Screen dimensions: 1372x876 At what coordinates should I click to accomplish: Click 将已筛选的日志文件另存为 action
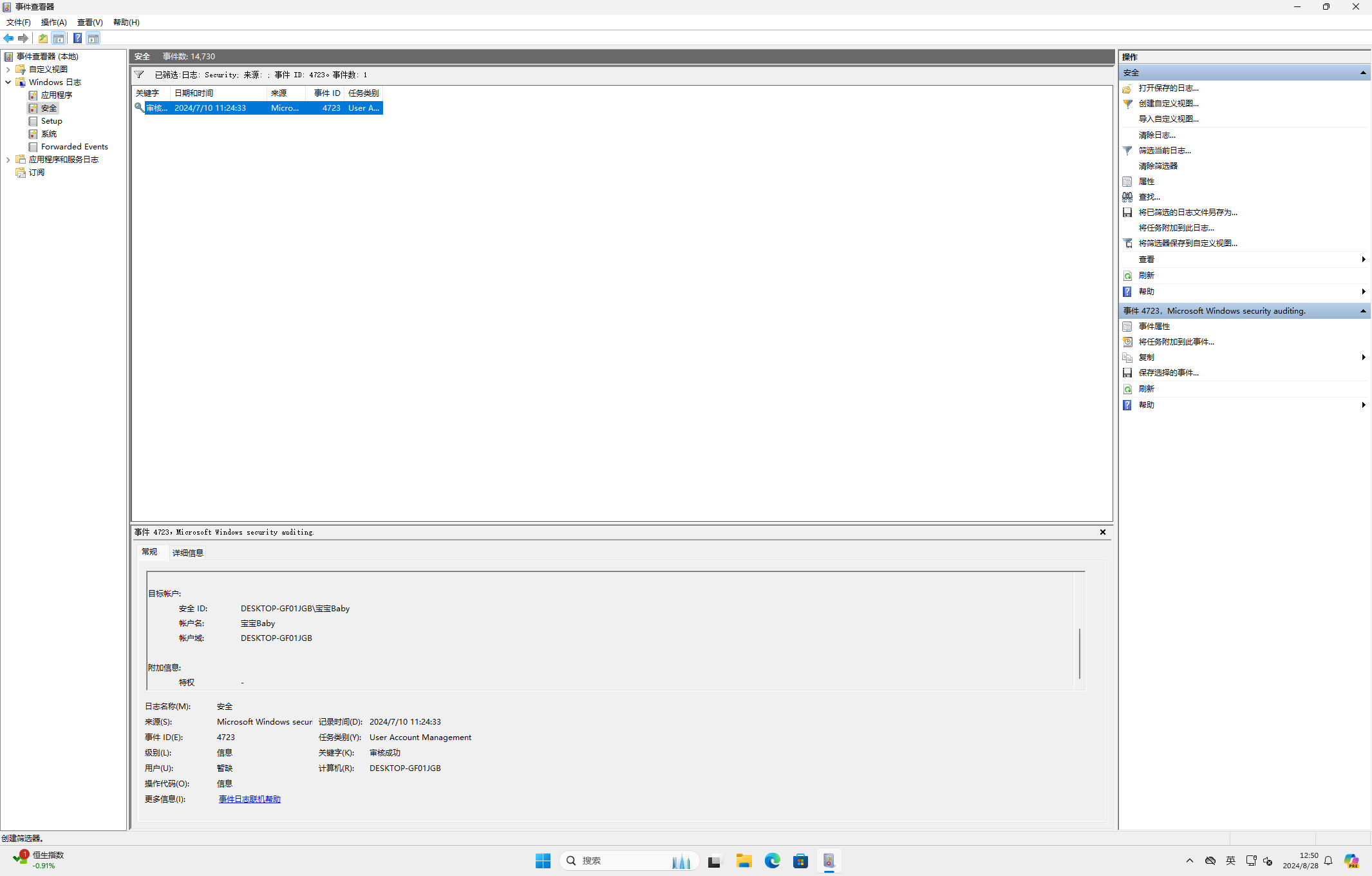pos(1188,213)
